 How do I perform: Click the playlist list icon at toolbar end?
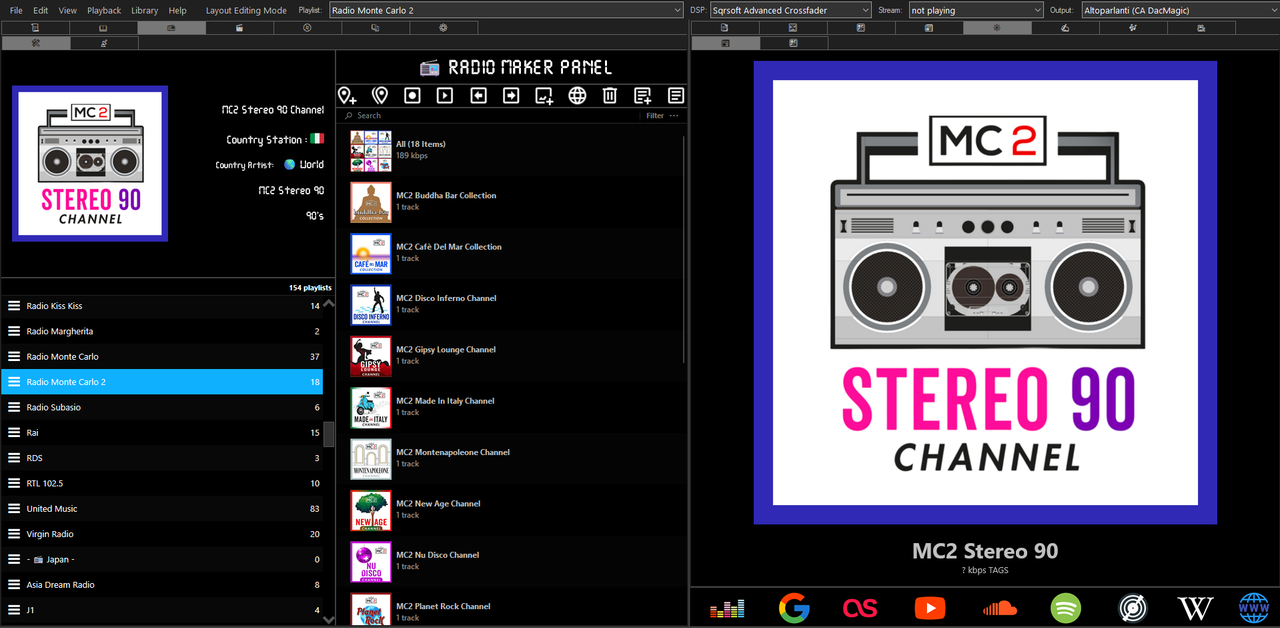point(676,95)
